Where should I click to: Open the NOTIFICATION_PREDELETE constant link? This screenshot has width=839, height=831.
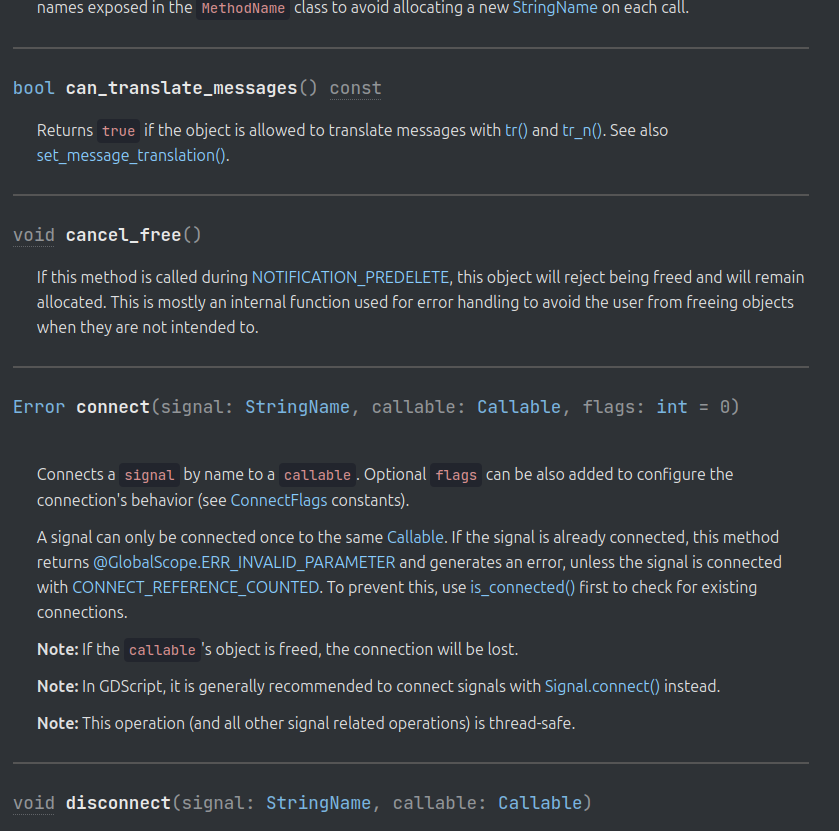click(x=351, y=277)
